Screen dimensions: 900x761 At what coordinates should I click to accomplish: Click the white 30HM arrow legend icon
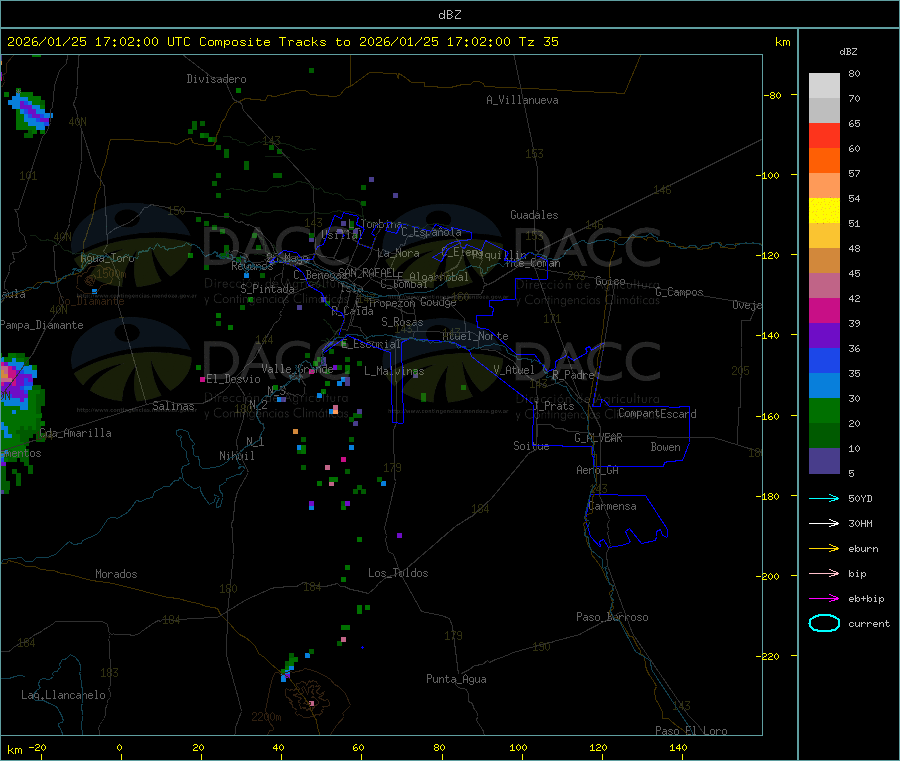pos(824,523)
